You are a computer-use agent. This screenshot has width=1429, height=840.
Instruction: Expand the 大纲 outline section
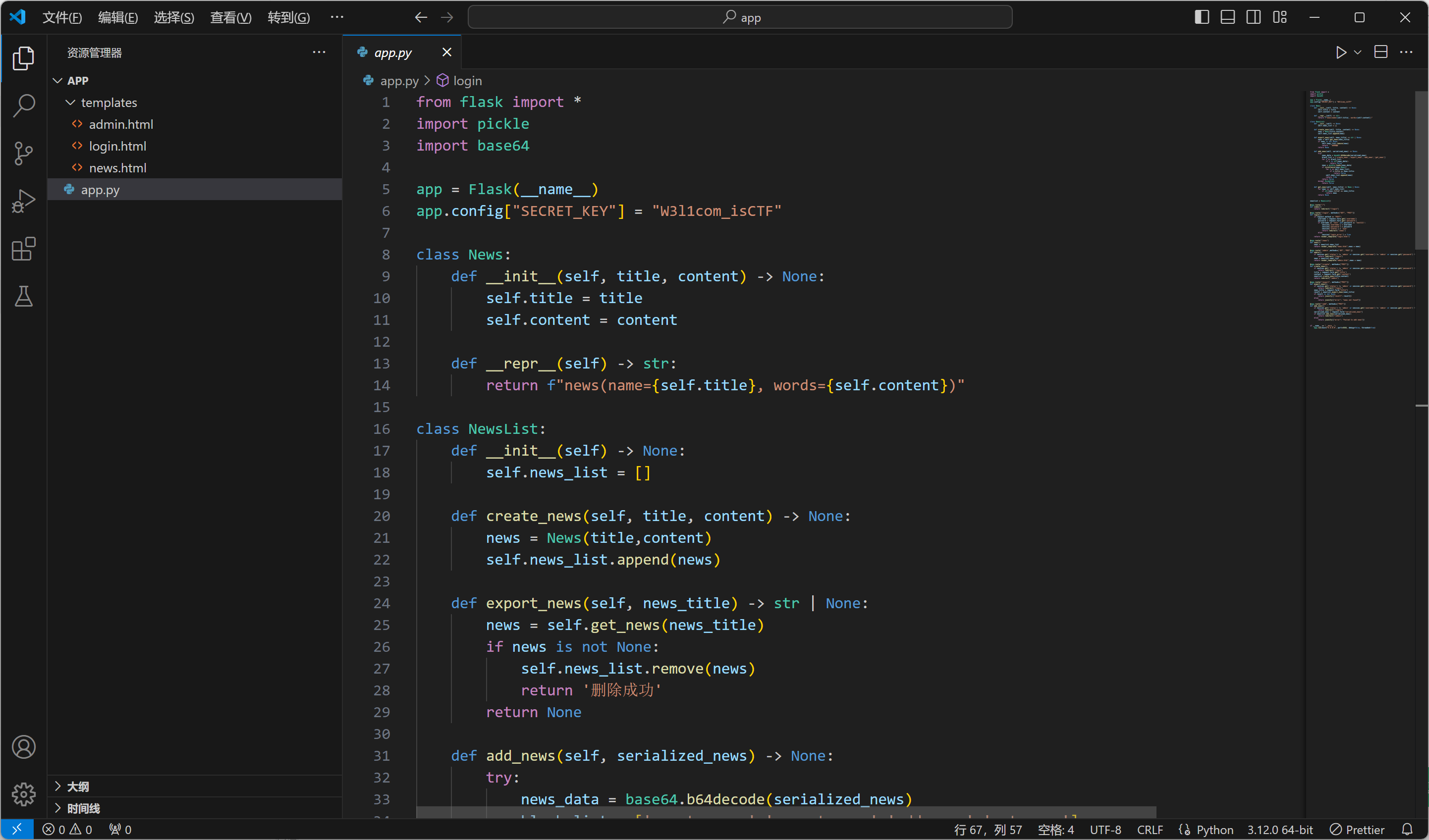click(78, 786)
